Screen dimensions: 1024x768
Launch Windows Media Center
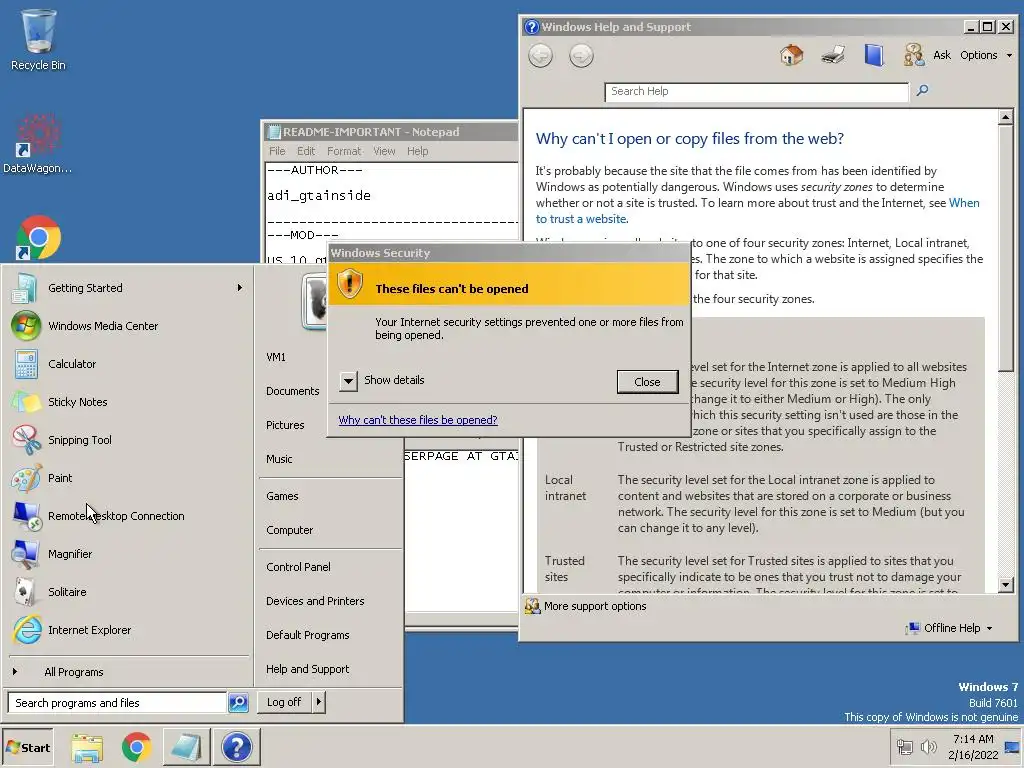click(128, 326)
